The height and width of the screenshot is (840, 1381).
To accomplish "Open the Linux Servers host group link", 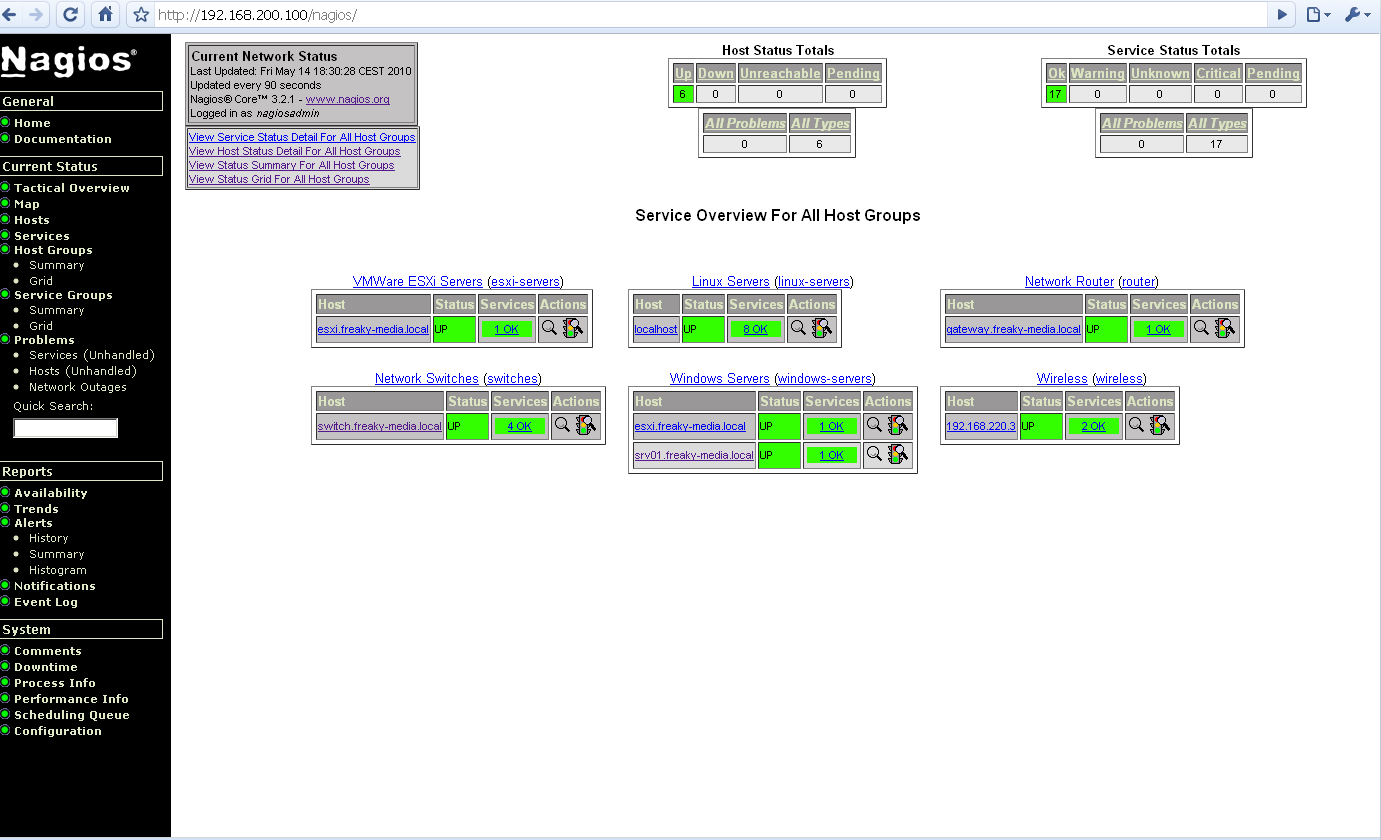I will coord(730,282).
